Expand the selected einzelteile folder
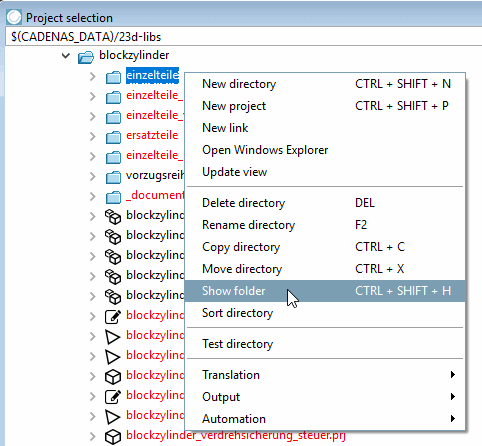The width and height of the screenshot is (482, 446). (93, 76)
